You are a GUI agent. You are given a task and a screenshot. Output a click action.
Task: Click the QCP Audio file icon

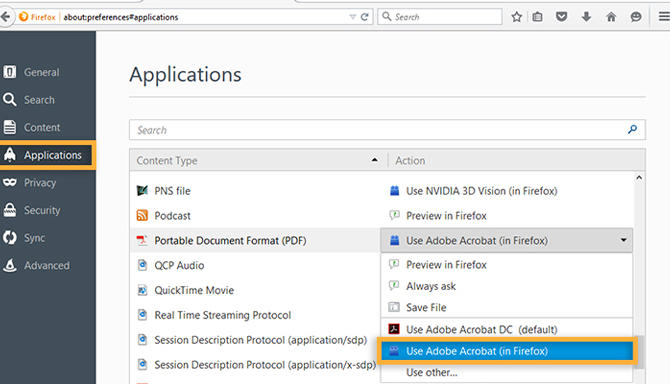[x=142, y=265]
